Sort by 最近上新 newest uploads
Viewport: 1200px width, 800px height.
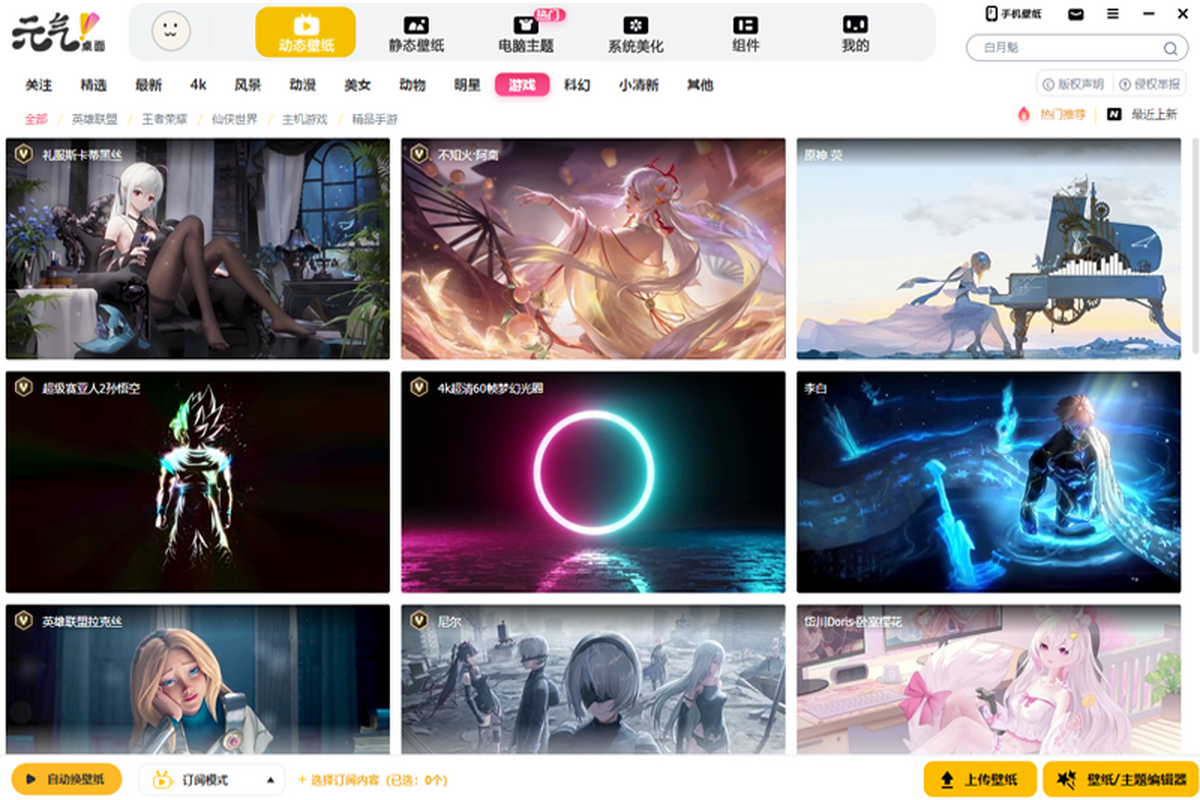pos(1143,114)
